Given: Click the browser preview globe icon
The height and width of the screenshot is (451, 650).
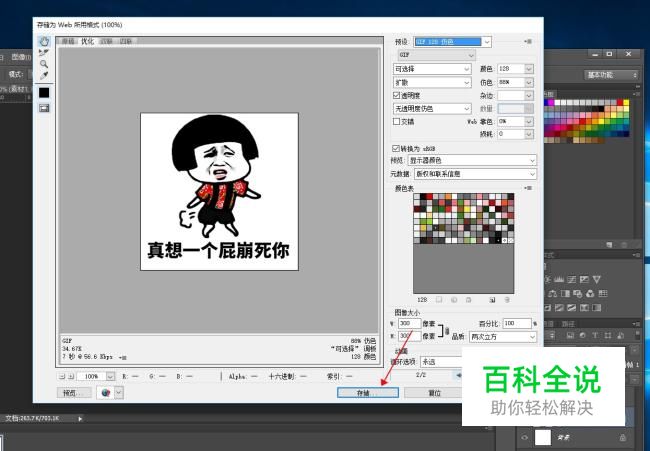Looking at the screenshot, I should 105,393.
